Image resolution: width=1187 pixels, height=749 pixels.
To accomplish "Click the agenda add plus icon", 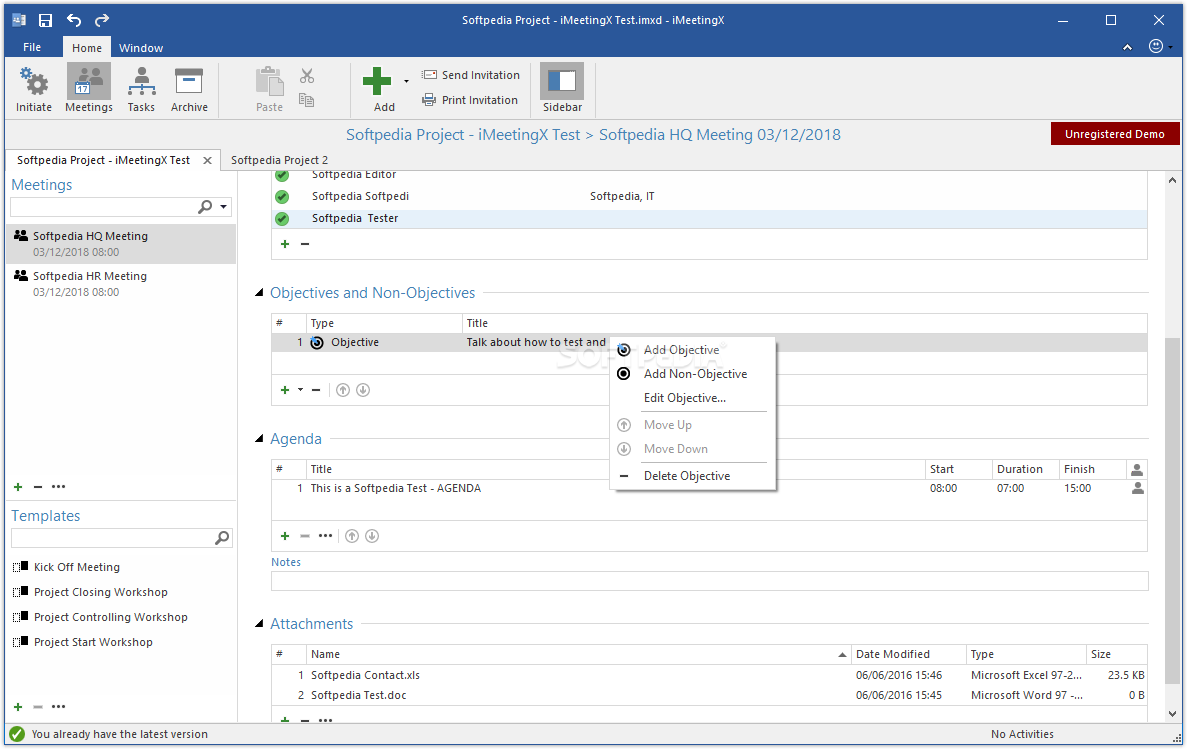I will click(x=285, y=536).
